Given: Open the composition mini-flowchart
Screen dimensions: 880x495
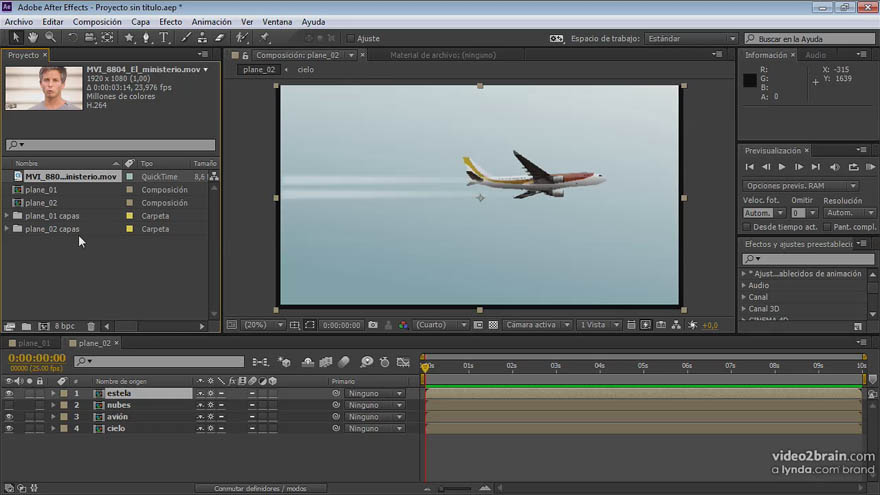Looking at the screenshot, I should [260, 362].
